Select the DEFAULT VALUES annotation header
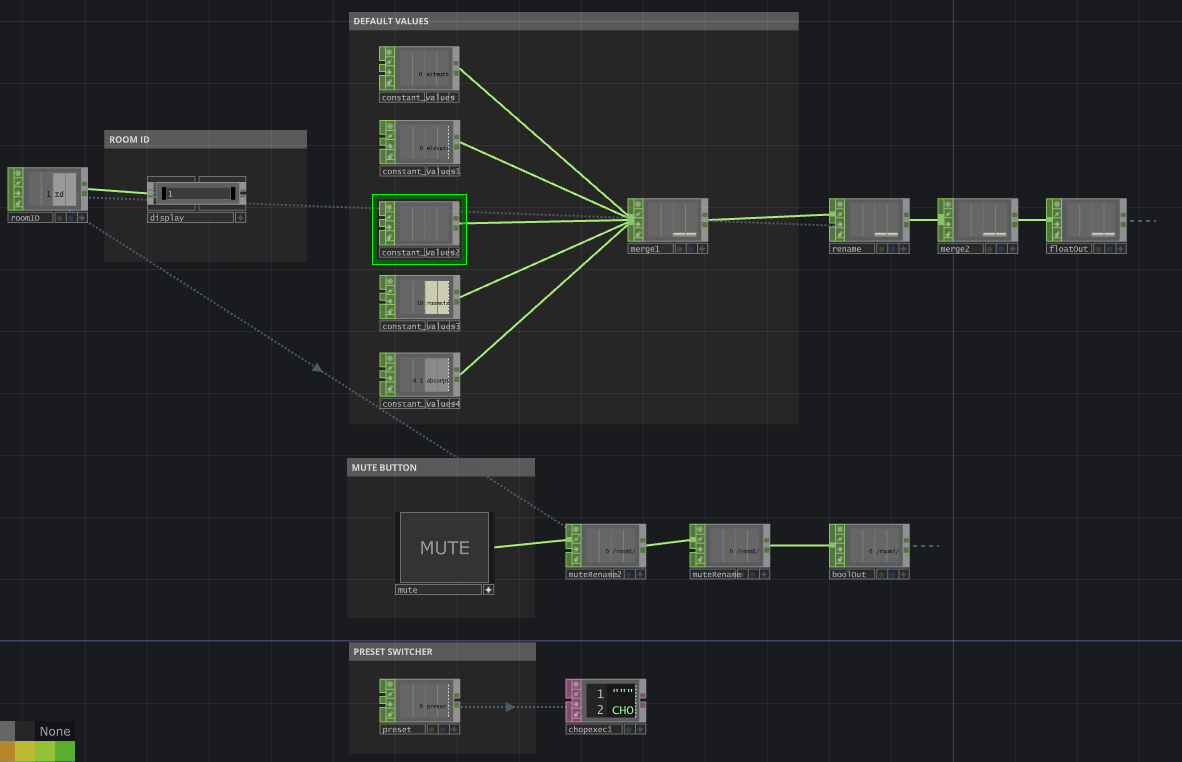The width and height of the screenshot is (1182, 762). point(574,21)
